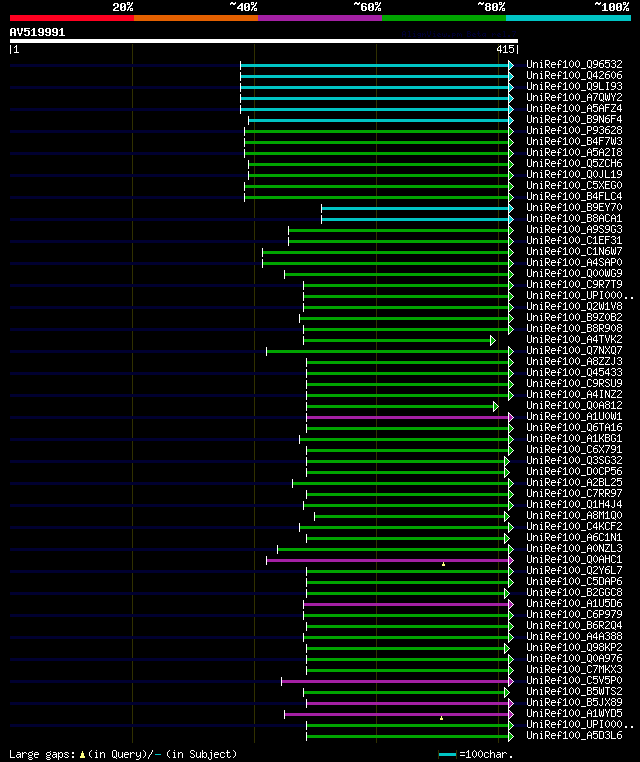This screenshot has height=762, width=640.
Task: Click the cyan alignment bar for UniRef100_B9EY70
Action: [x=415, y=208]
